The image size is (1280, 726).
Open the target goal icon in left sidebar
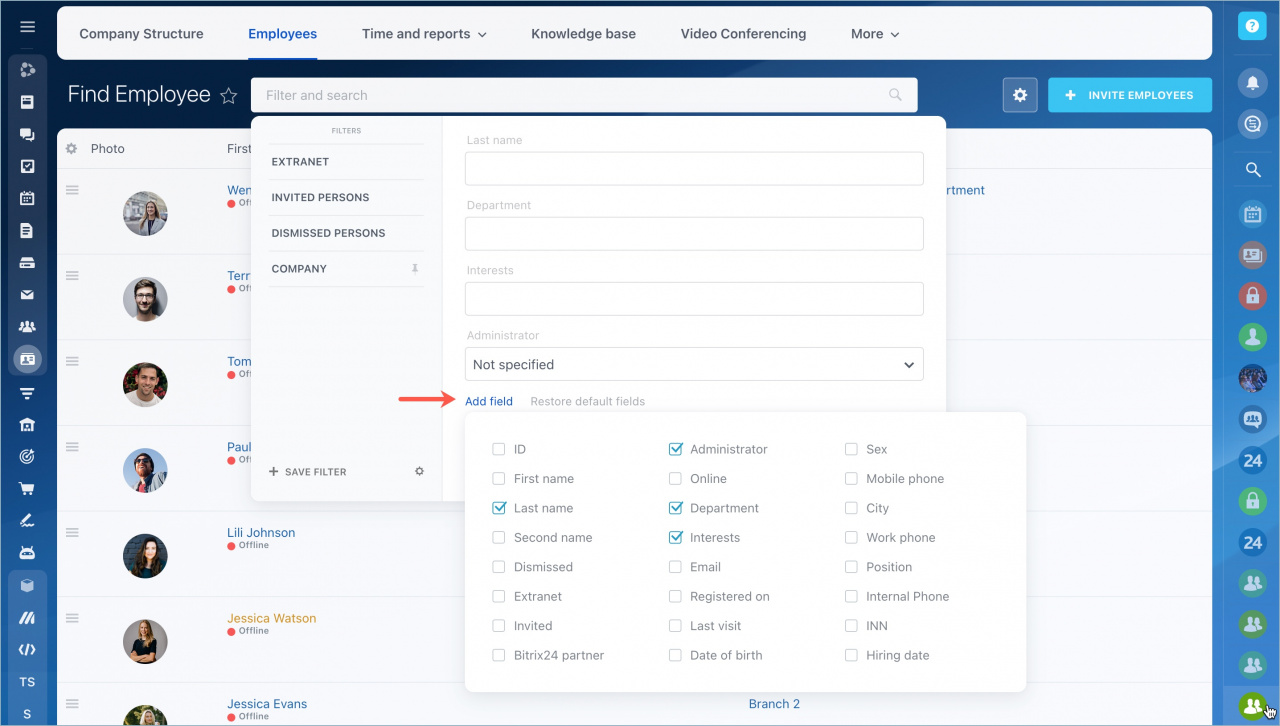27,457
